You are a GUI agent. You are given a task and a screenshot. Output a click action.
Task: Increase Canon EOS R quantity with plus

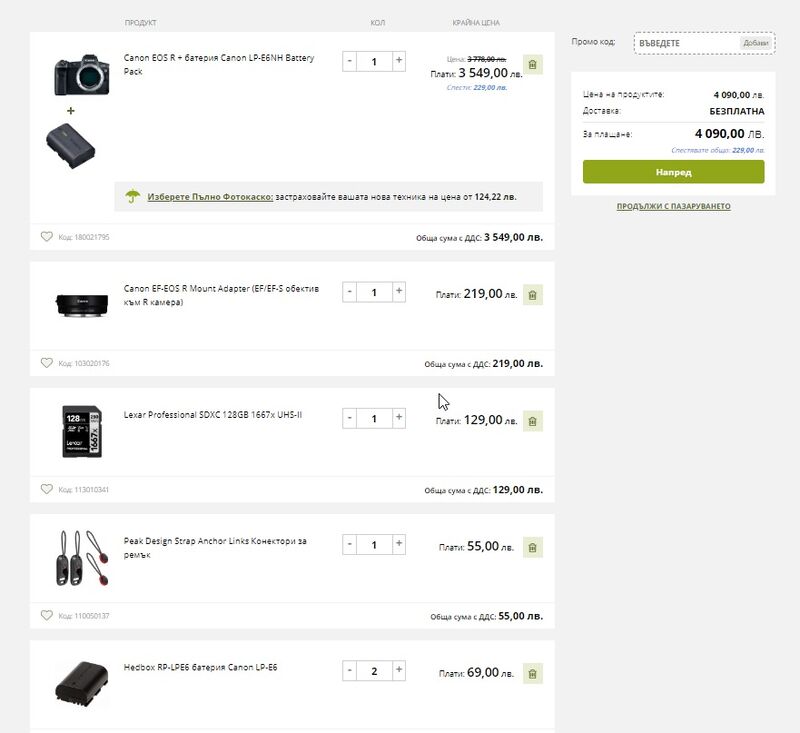[x=399, y=61]
